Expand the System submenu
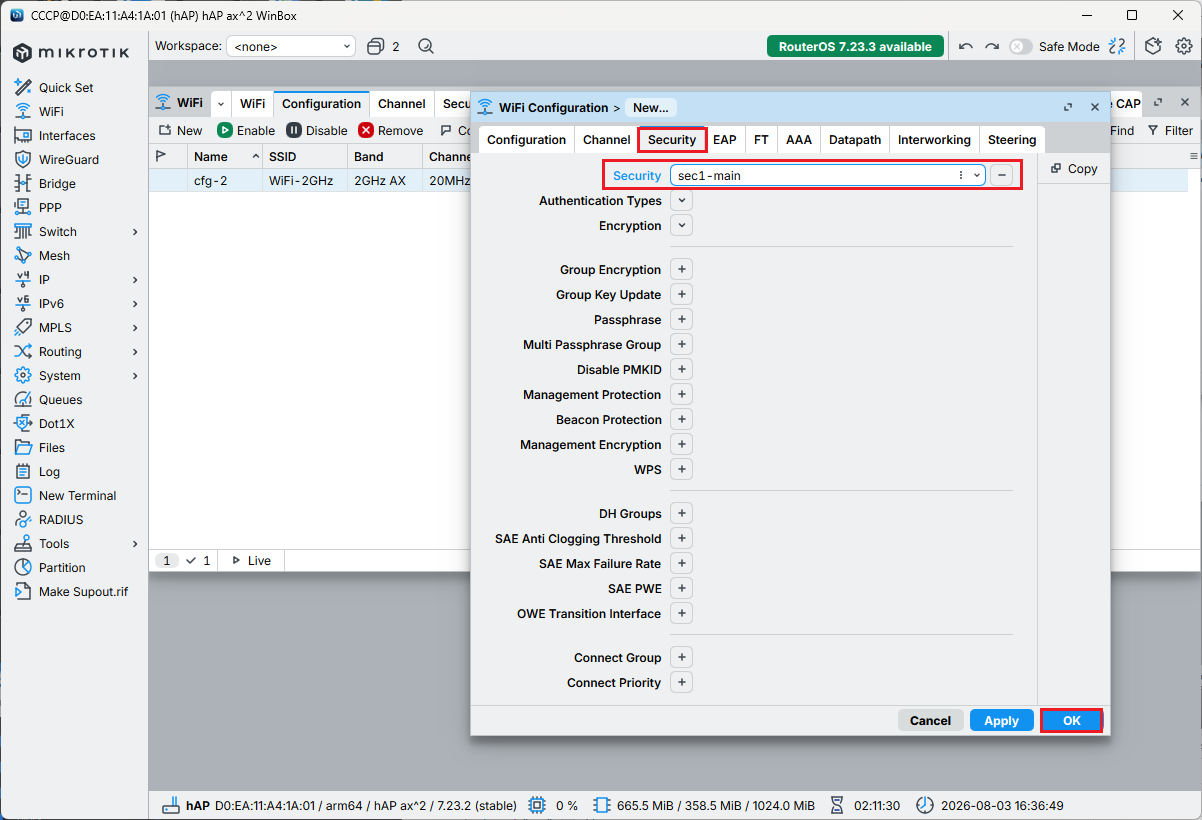This screenshot has height=820, width=1202. point(135,375)
